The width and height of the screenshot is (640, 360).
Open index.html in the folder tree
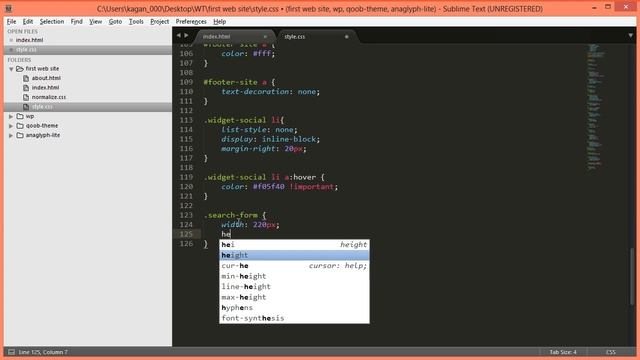[45, 87]
